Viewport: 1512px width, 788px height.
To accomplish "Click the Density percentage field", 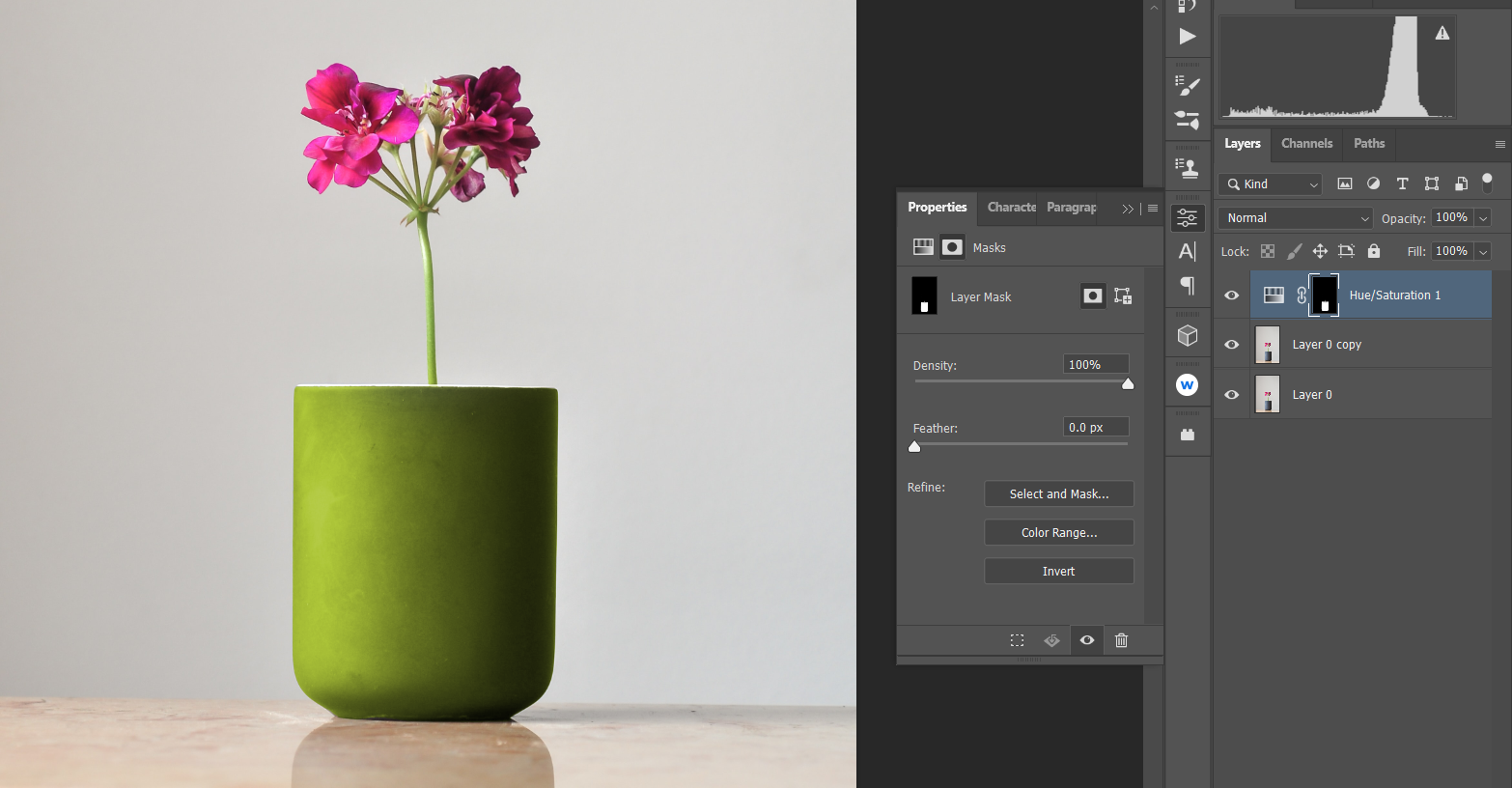I will point(1096,365).
